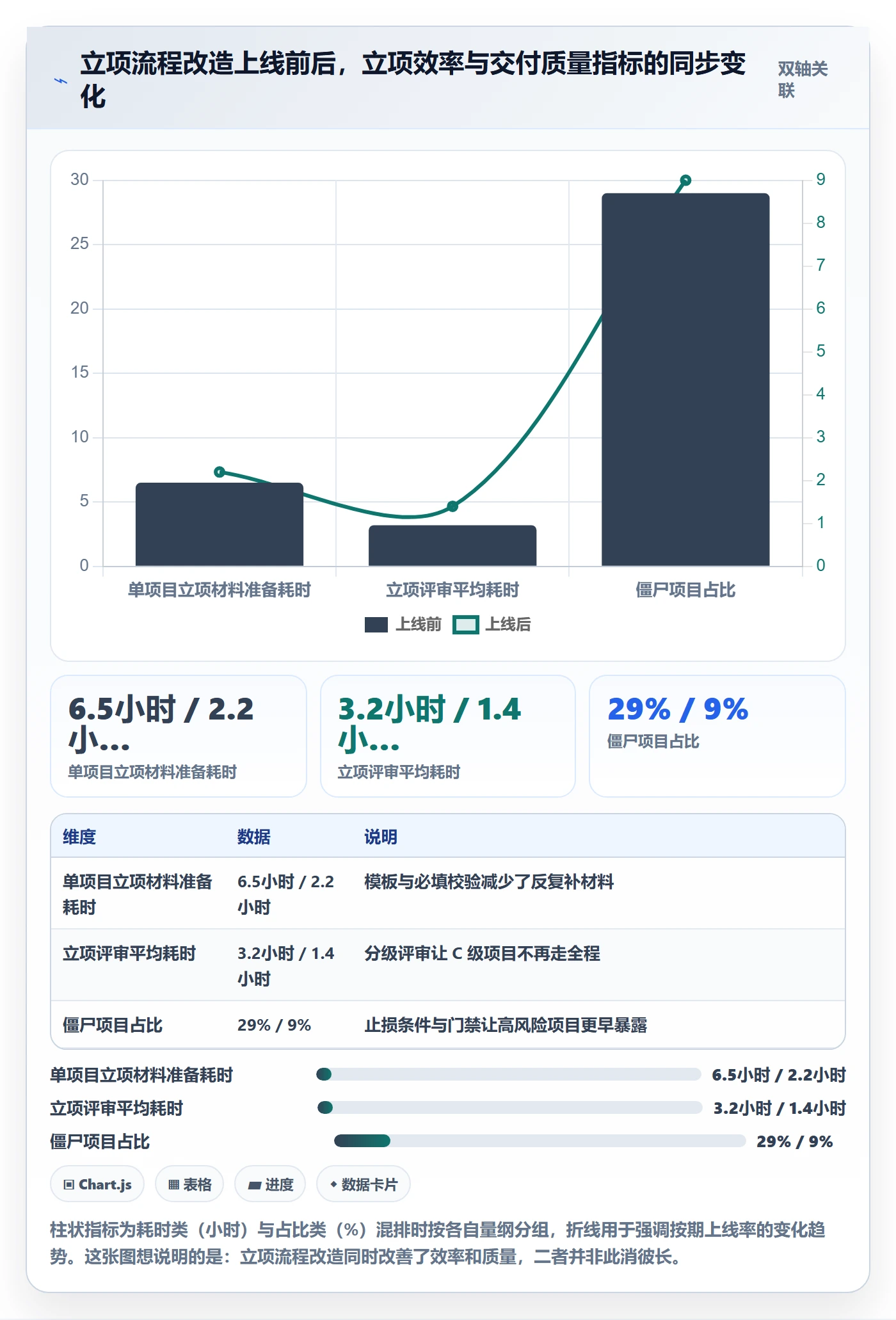Click the 维度 column header
Screen dimensions: 896x1320
(x=79, y=837)
